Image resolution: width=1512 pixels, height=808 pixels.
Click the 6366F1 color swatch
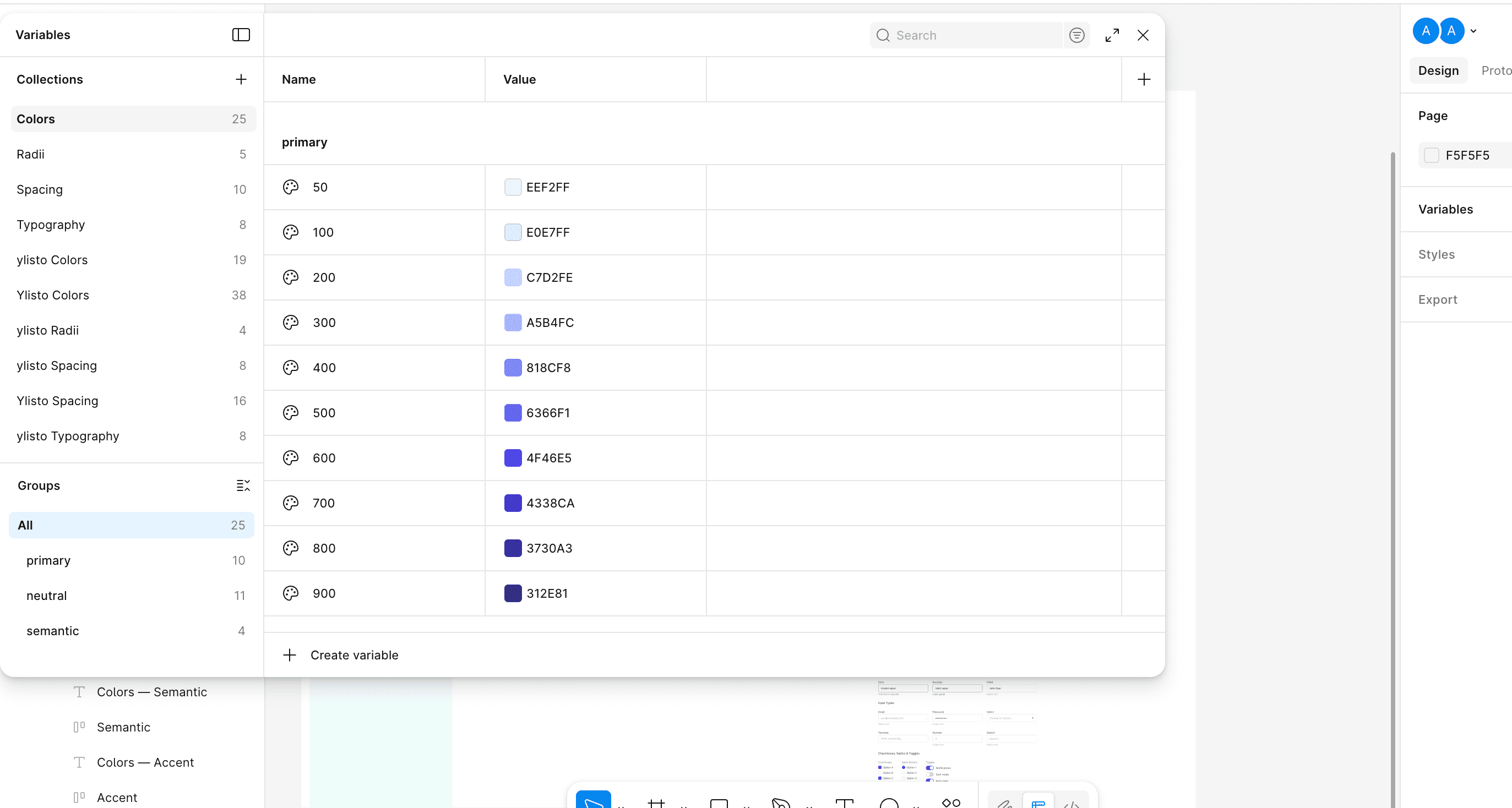pyautogui.click(x=513, y=412)
